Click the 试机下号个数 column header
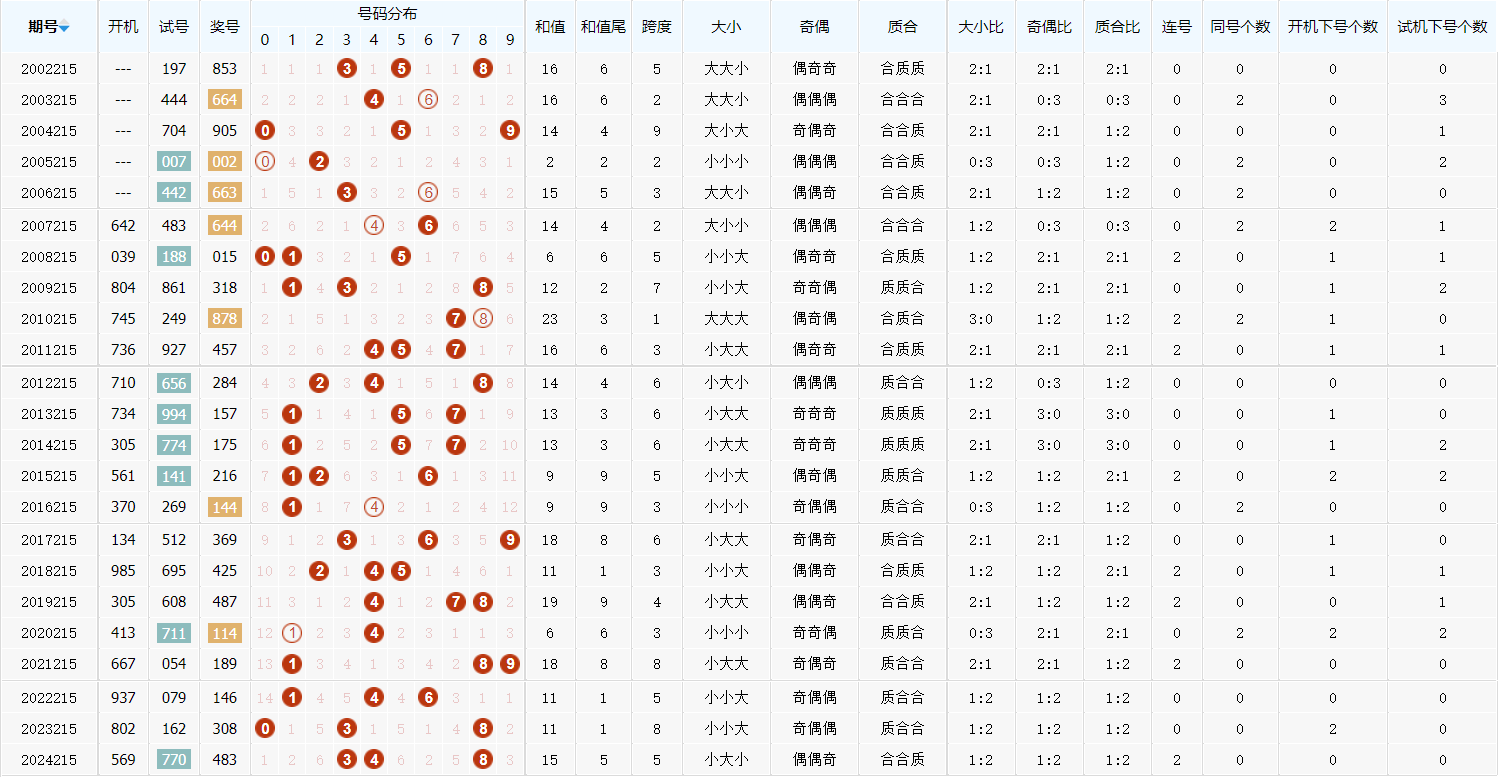 tap(1442, 27)
